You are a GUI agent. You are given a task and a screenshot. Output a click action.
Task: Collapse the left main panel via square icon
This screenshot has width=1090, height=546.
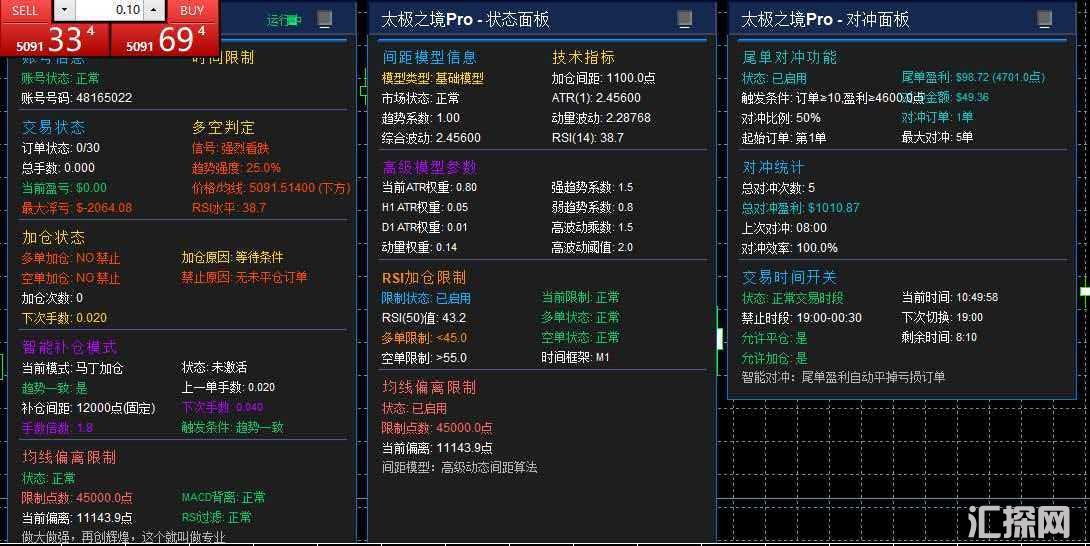click(x=325, y=19)
